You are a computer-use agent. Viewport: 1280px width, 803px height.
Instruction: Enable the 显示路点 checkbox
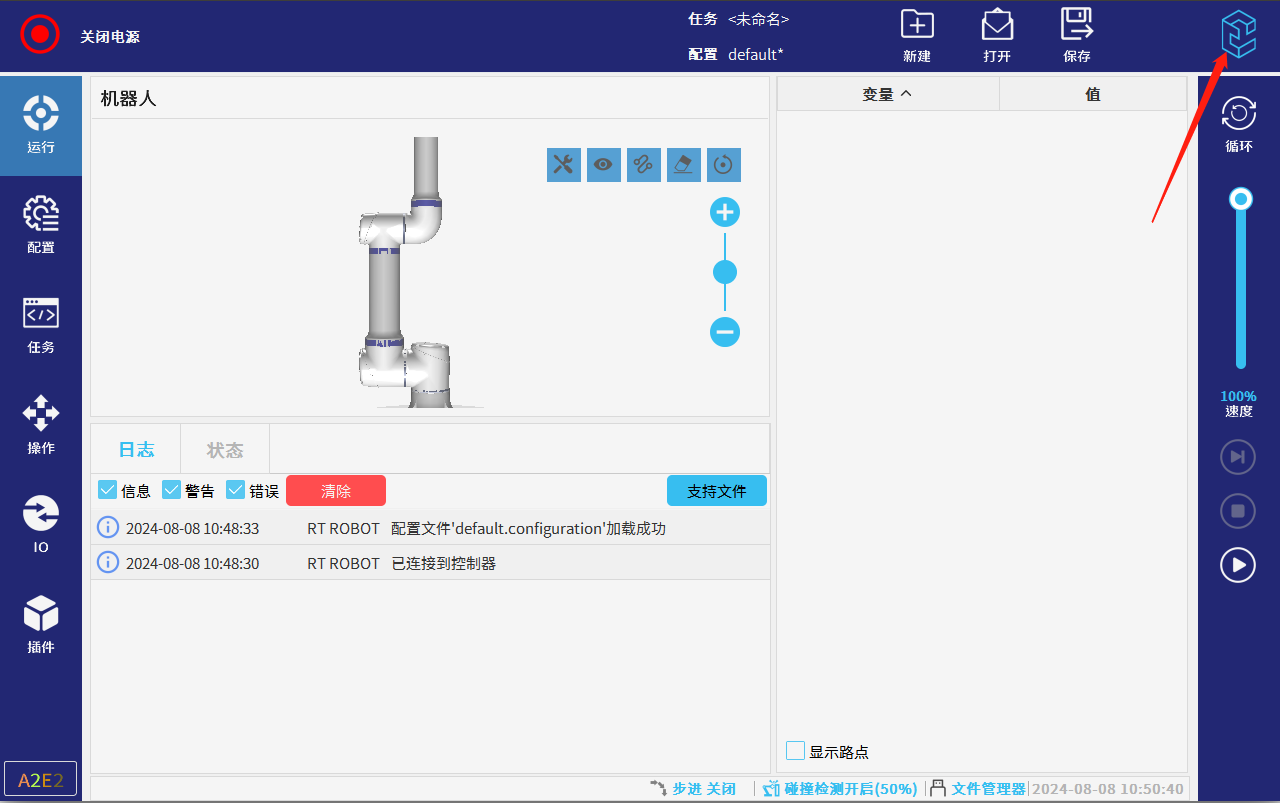[796, 751]
